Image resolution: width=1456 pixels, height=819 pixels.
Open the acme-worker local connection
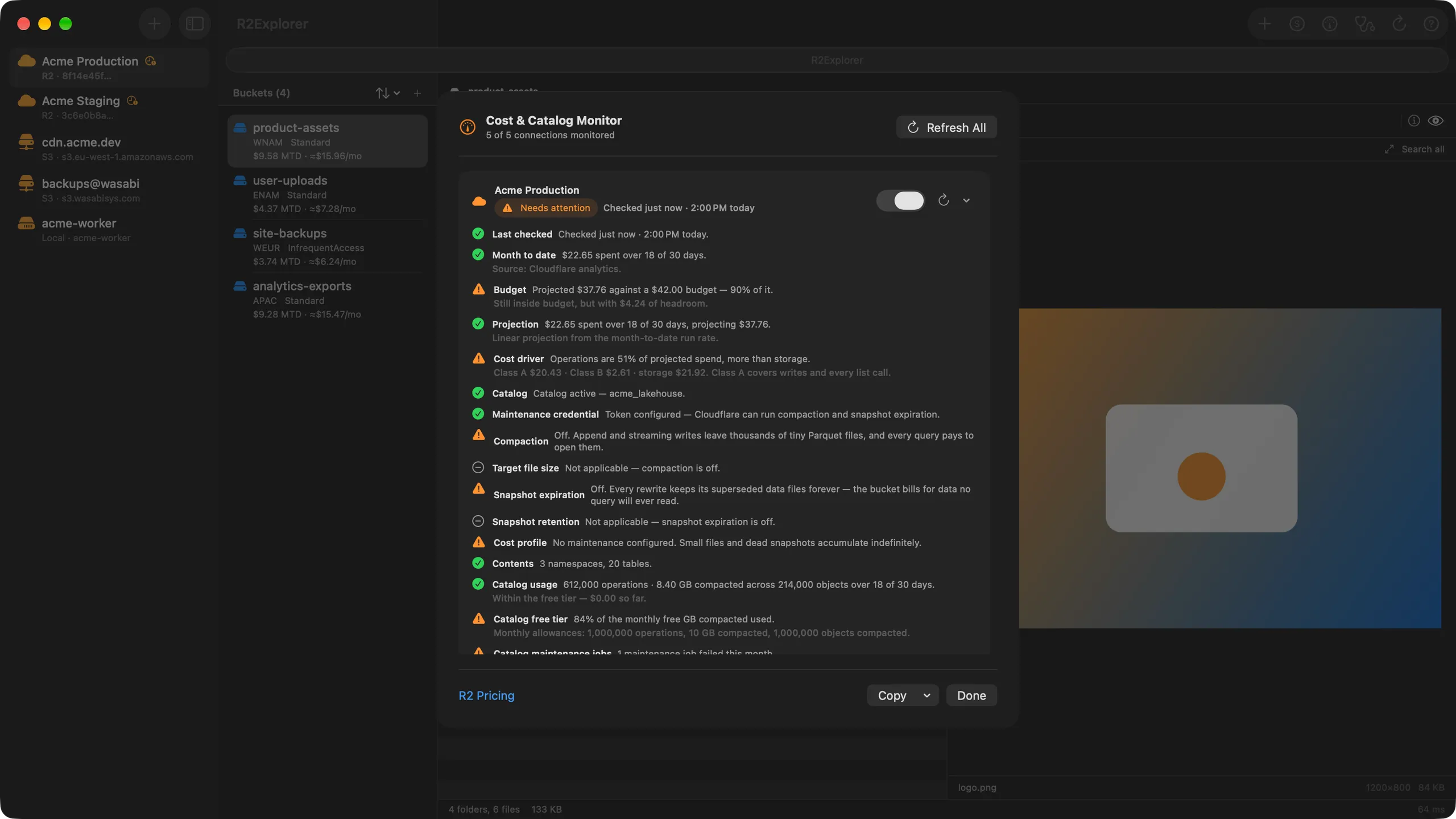click(110, 230)
